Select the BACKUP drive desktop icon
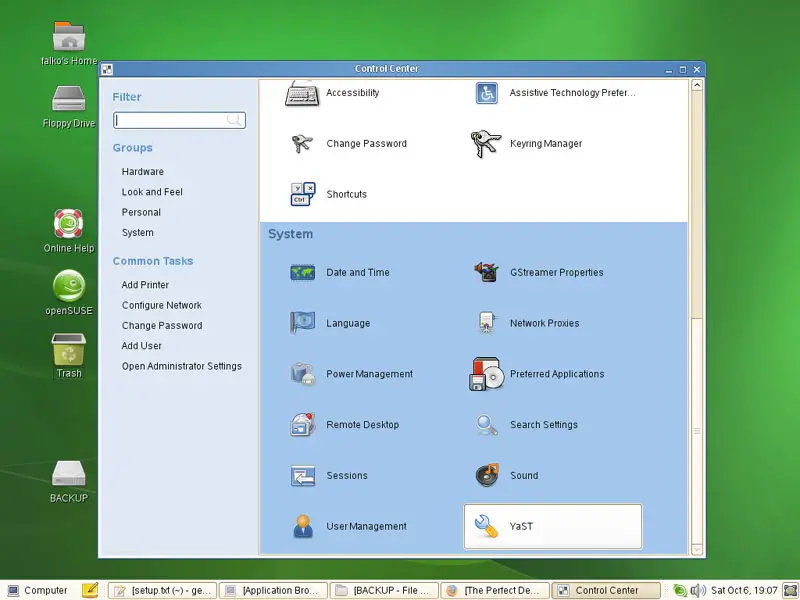 click(x=69, y=473)
